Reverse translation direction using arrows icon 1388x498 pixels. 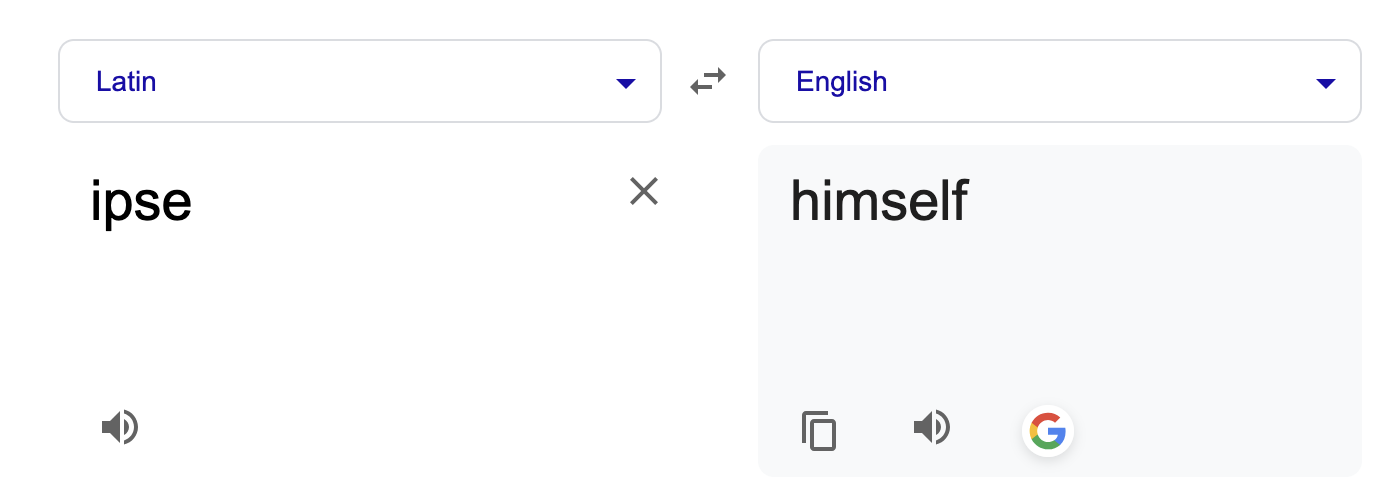click(708, 81)
